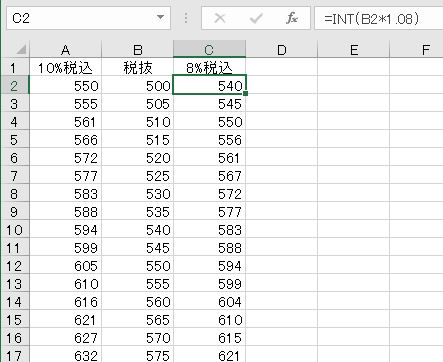Click cell B9 containing 535

coord(137,212)
